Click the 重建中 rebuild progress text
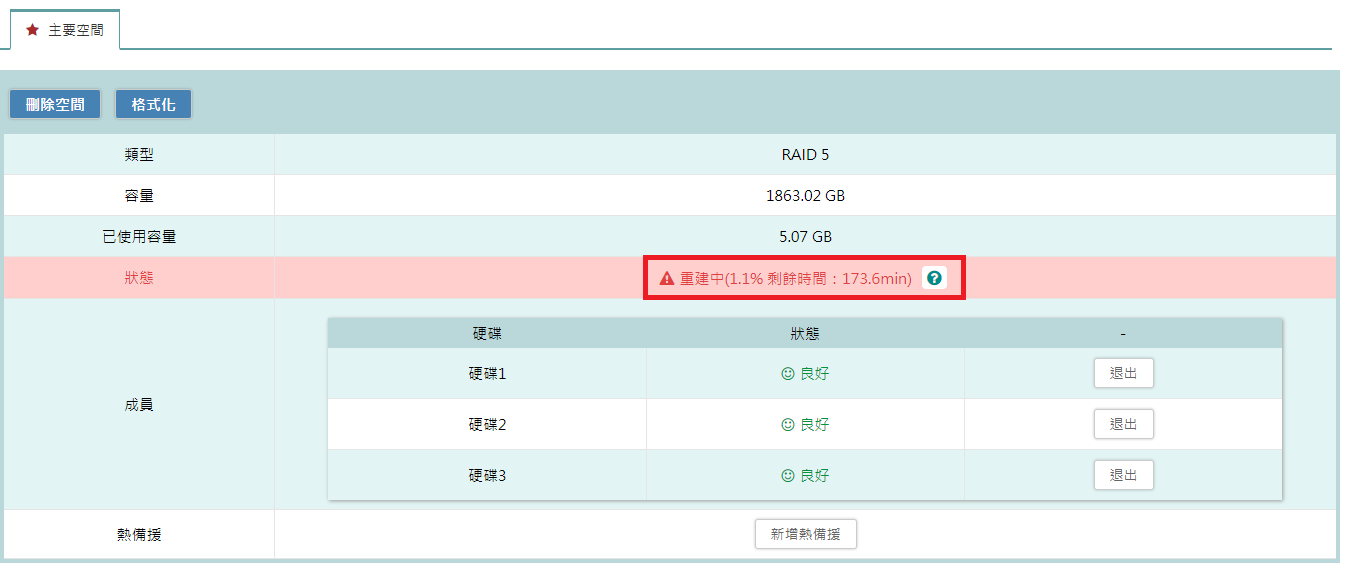The height and width of the screenshot is (575, 1352). point(795,279)
